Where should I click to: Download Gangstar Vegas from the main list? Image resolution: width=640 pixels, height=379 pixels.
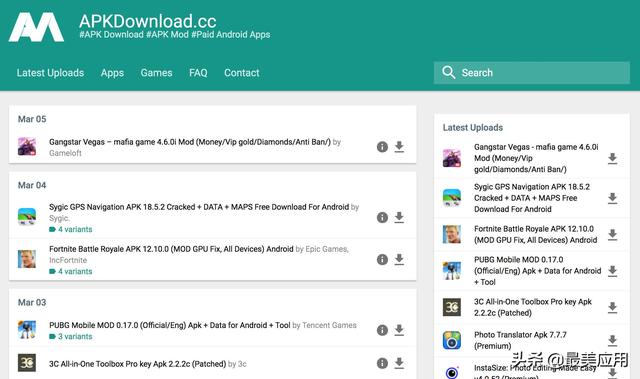point(399,146)
